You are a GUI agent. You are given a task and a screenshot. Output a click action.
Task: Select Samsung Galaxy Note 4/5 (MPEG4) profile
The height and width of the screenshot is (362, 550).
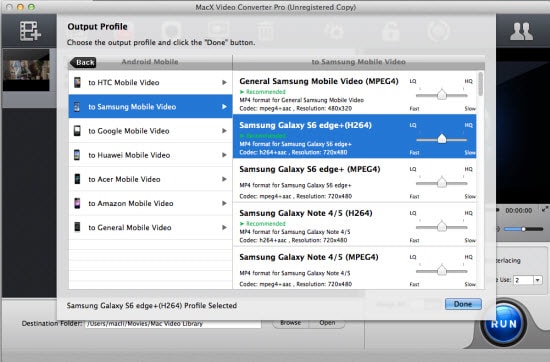(x=355, y=268)
